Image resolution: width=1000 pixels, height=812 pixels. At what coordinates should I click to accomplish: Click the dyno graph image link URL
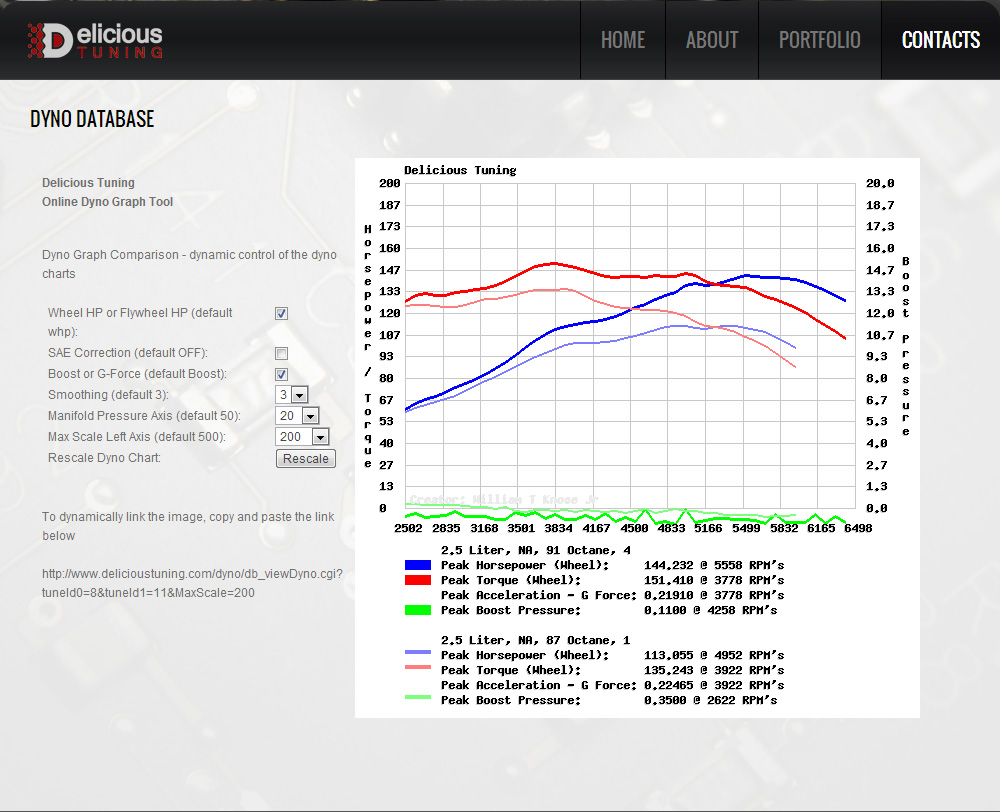192,583
